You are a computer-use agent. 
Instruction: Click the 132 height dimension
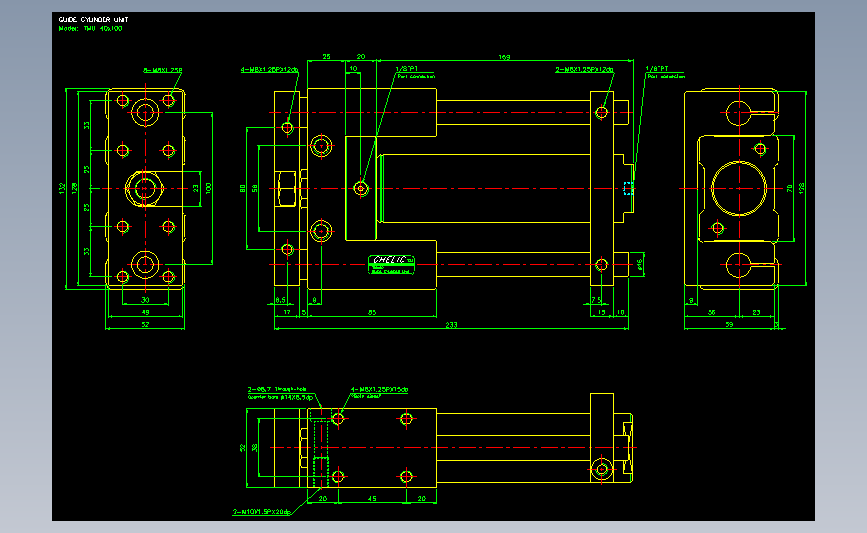62,189
